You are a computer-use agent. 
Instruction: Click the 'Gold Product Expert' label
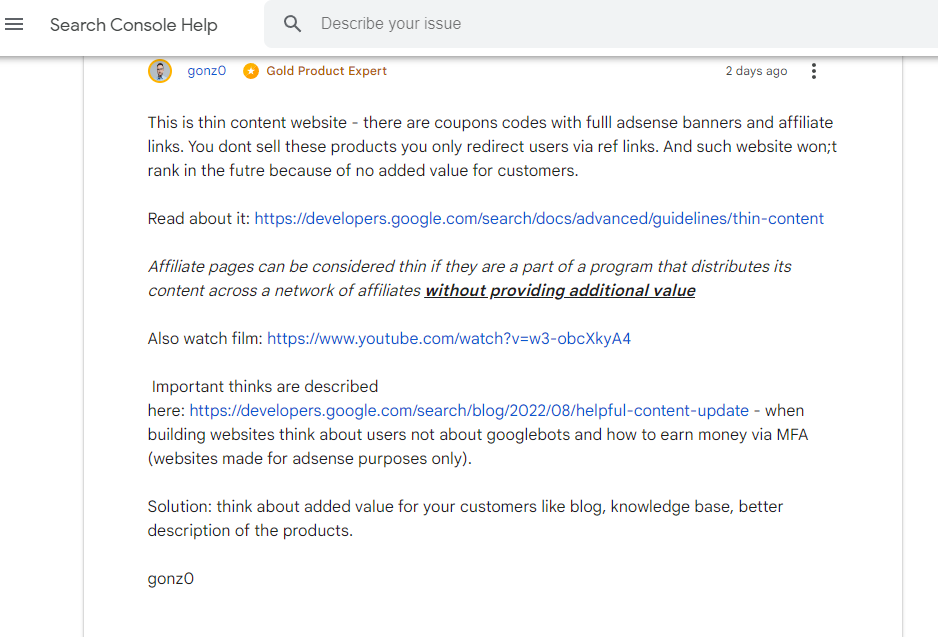[327, 71]
